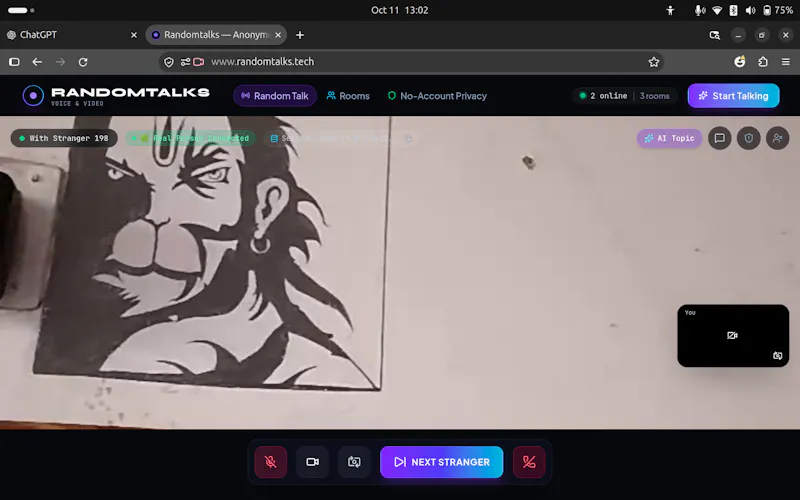
Task: Open the battery 75% system menu
Action: click(x=778, y=10)
